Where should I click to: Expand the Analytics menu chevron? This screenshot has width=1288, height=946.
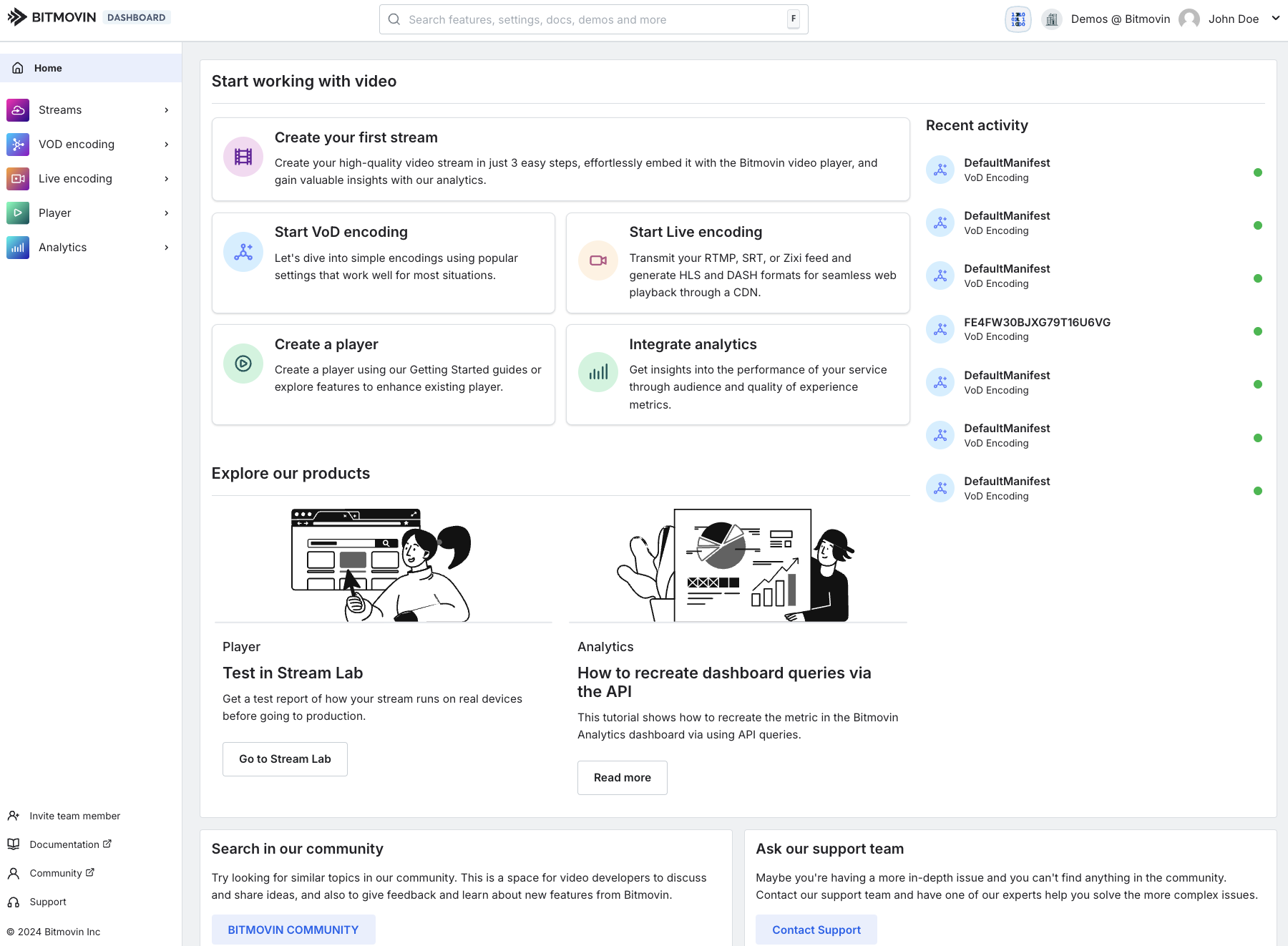[x=167, y=248]
